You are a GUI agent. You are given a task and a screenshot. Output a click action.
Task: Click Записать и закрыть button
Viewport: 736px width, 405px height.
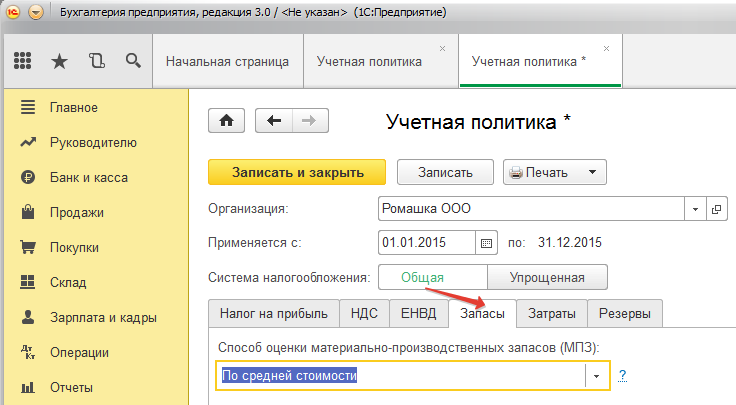pos(298,172)
